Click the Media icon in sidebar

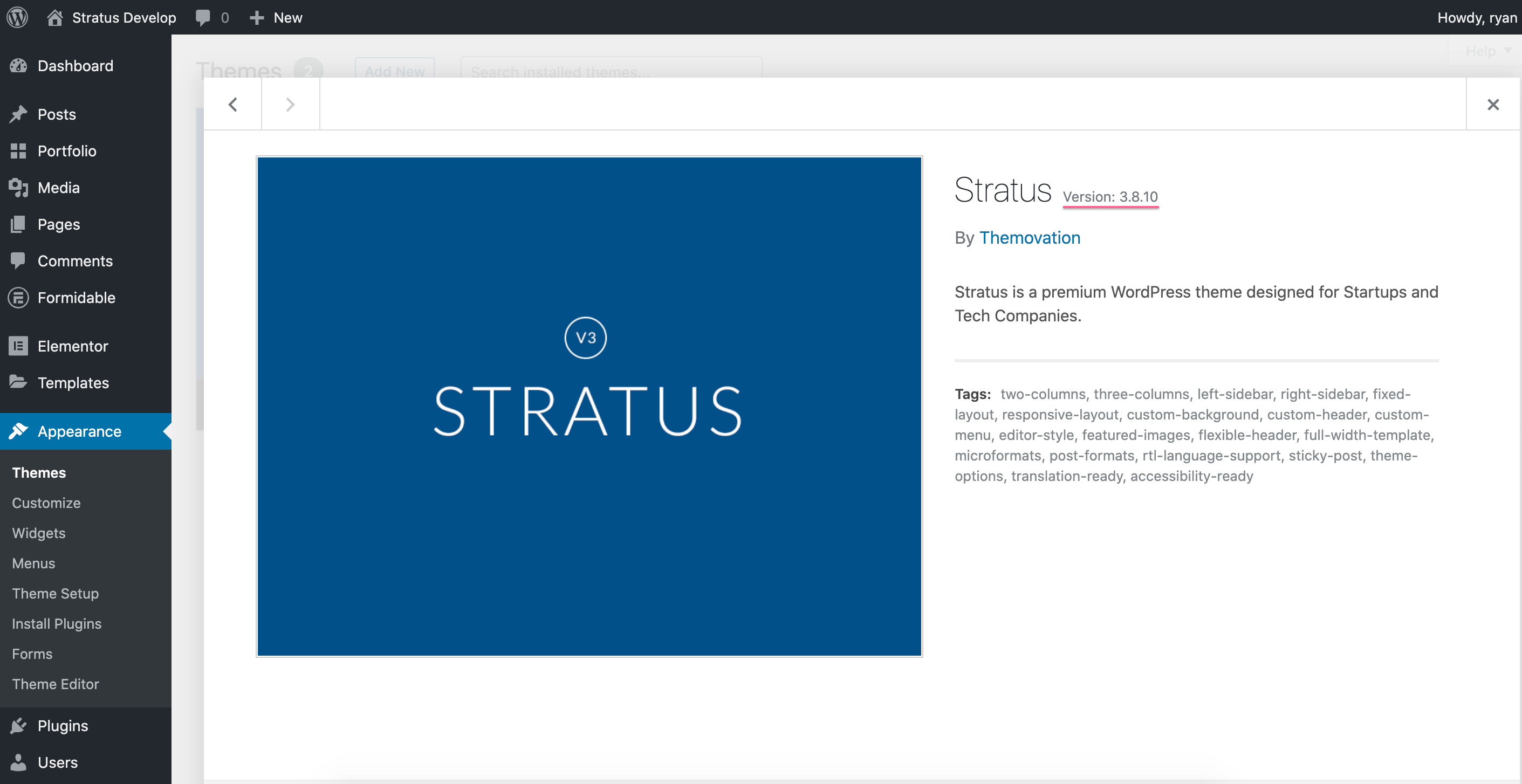pos(18,187)
